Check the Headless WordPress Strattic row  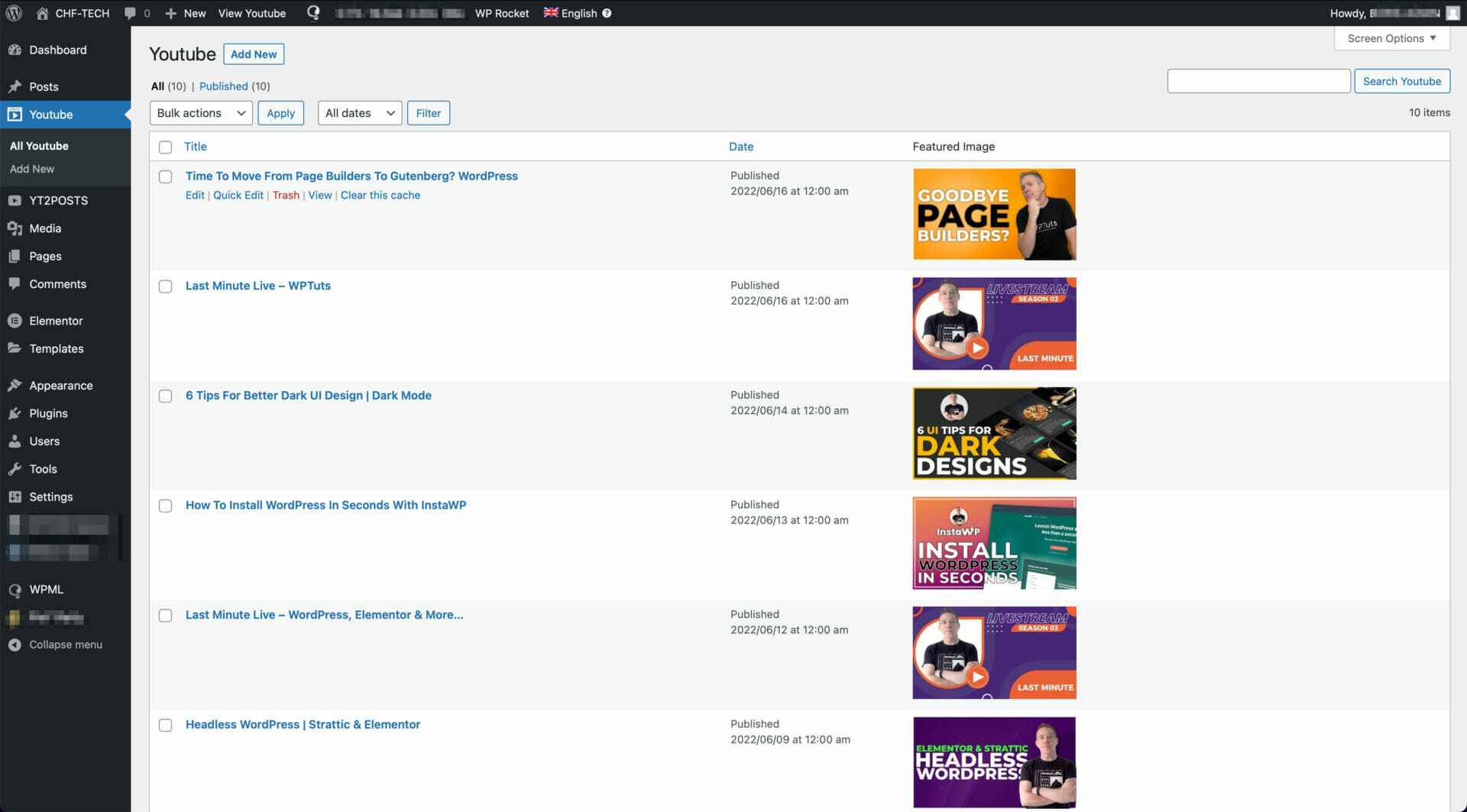click(x=165, y=725)
